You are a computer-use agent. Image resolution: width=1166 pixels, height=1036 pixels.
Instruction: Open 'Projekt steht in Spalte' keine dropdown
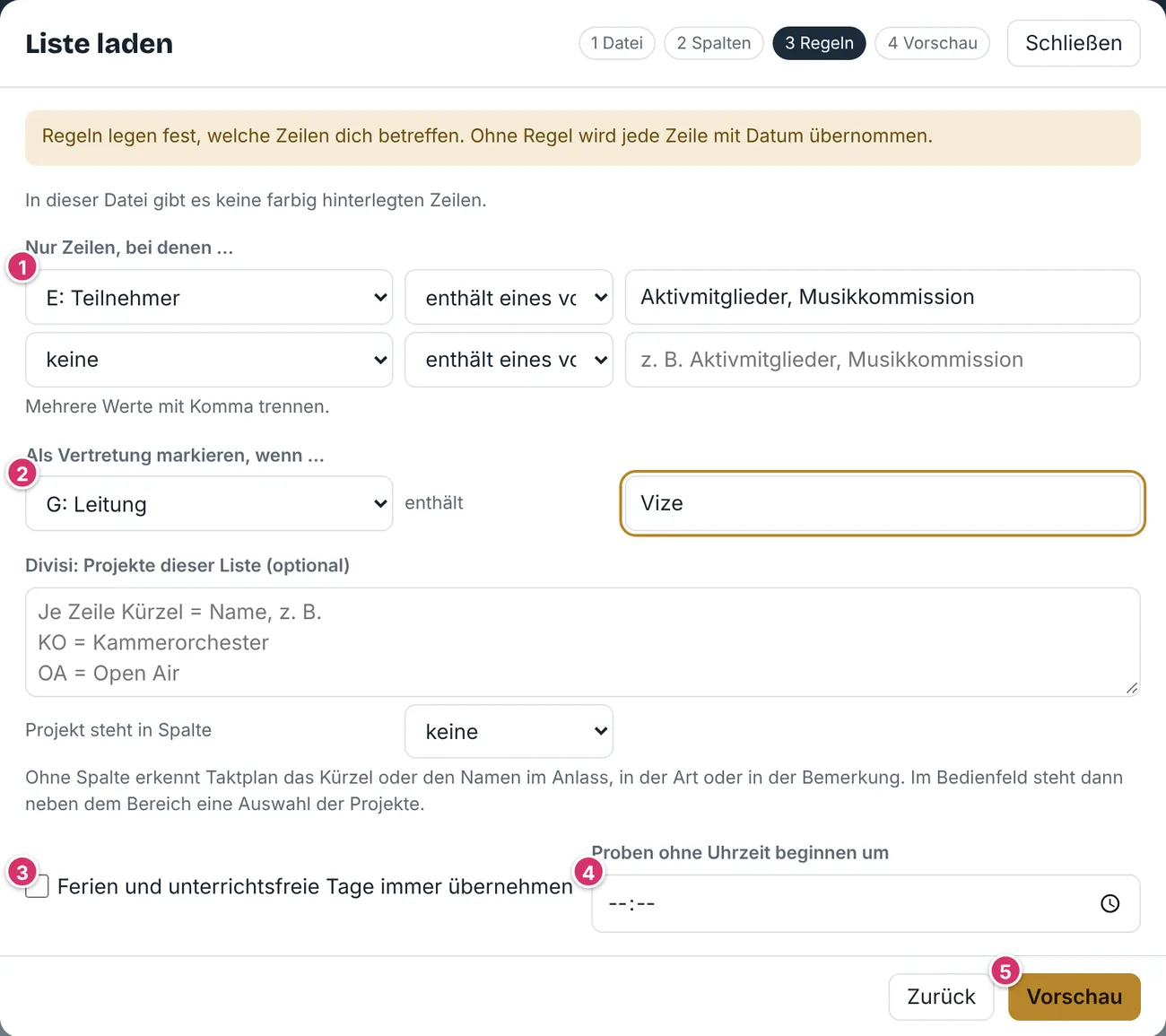click(x=509, y=731)
